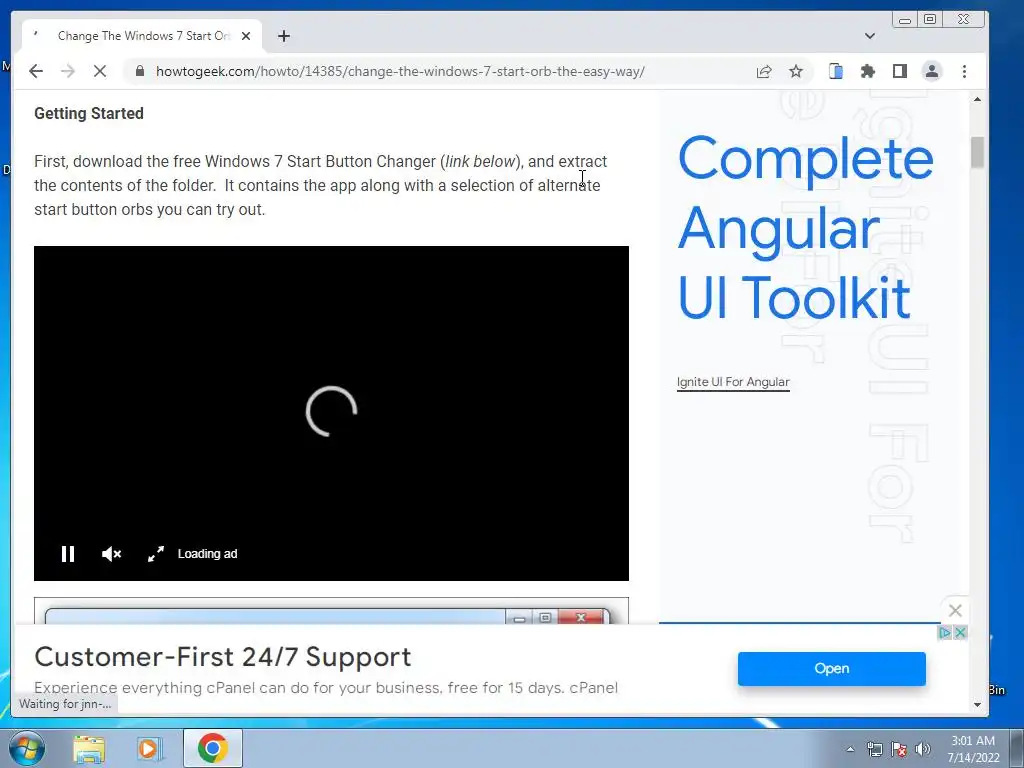1024x768 pixels.
Task: Open a new tab
Action: 283,36
